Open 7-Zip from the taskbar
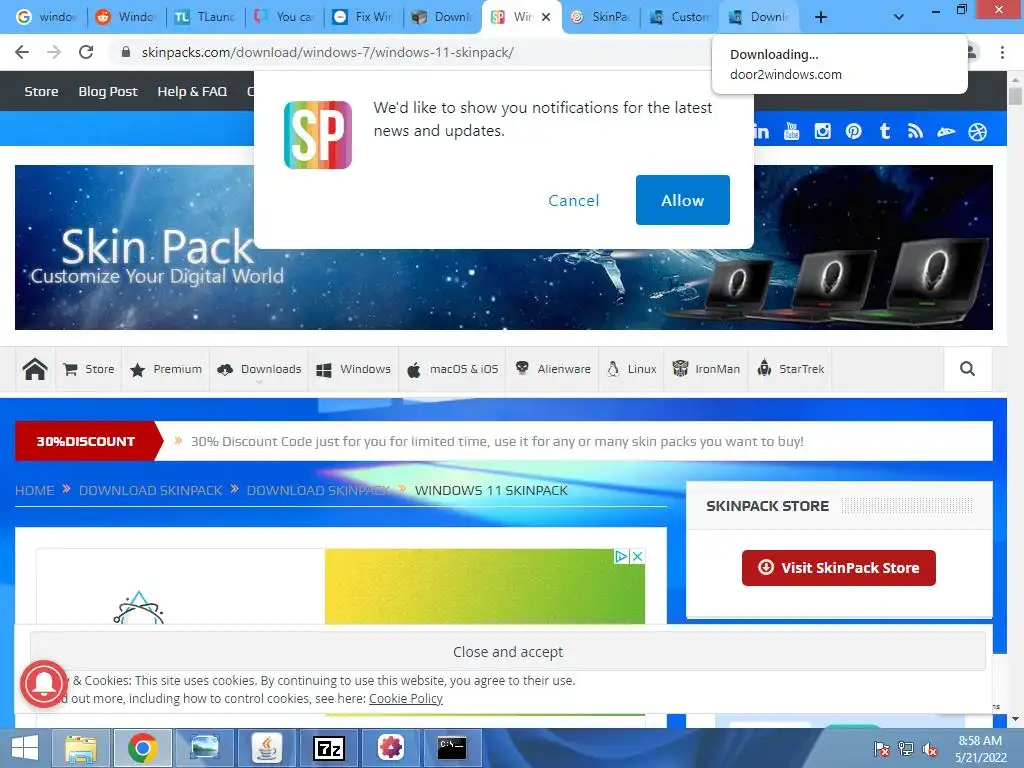 click(328, 748)
